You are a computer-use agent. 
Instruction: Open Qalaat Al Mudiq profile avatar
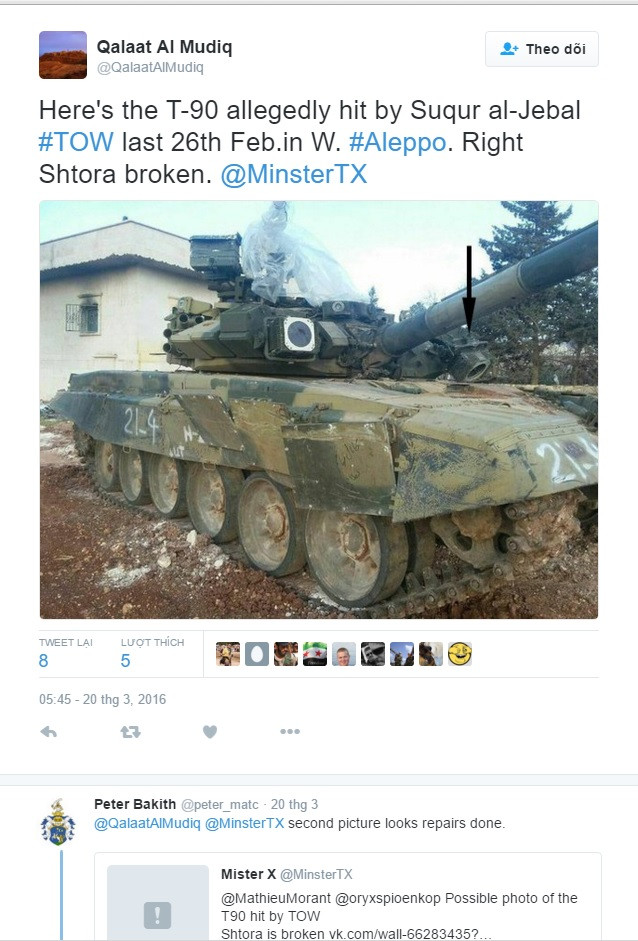tap(63, 55)
